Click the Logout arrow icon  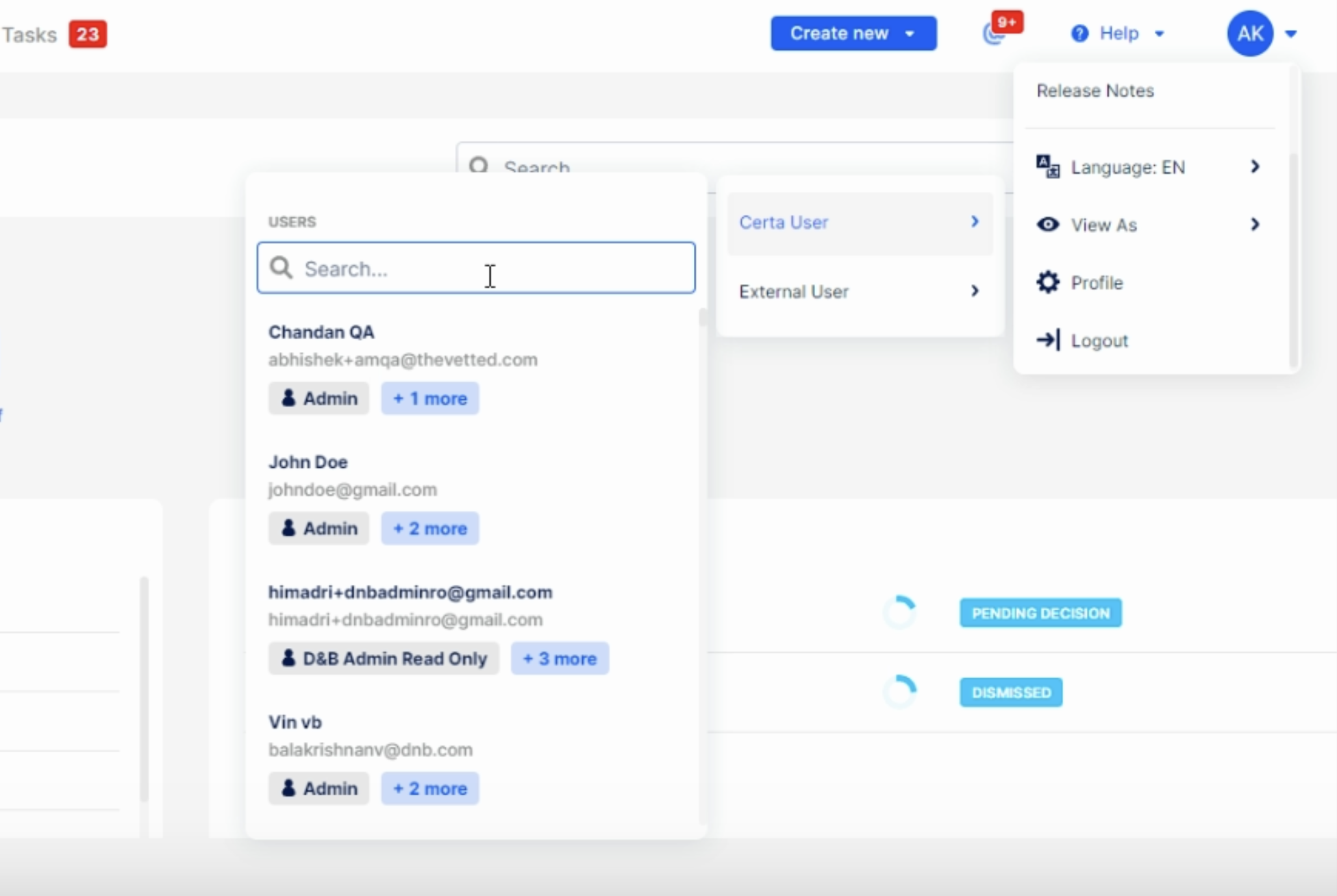coord(1048,340)
